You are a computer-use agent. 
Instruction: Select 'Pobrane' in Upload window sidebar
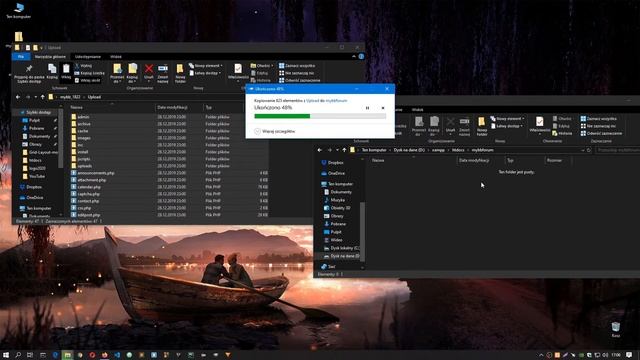(x=36, y=128)
